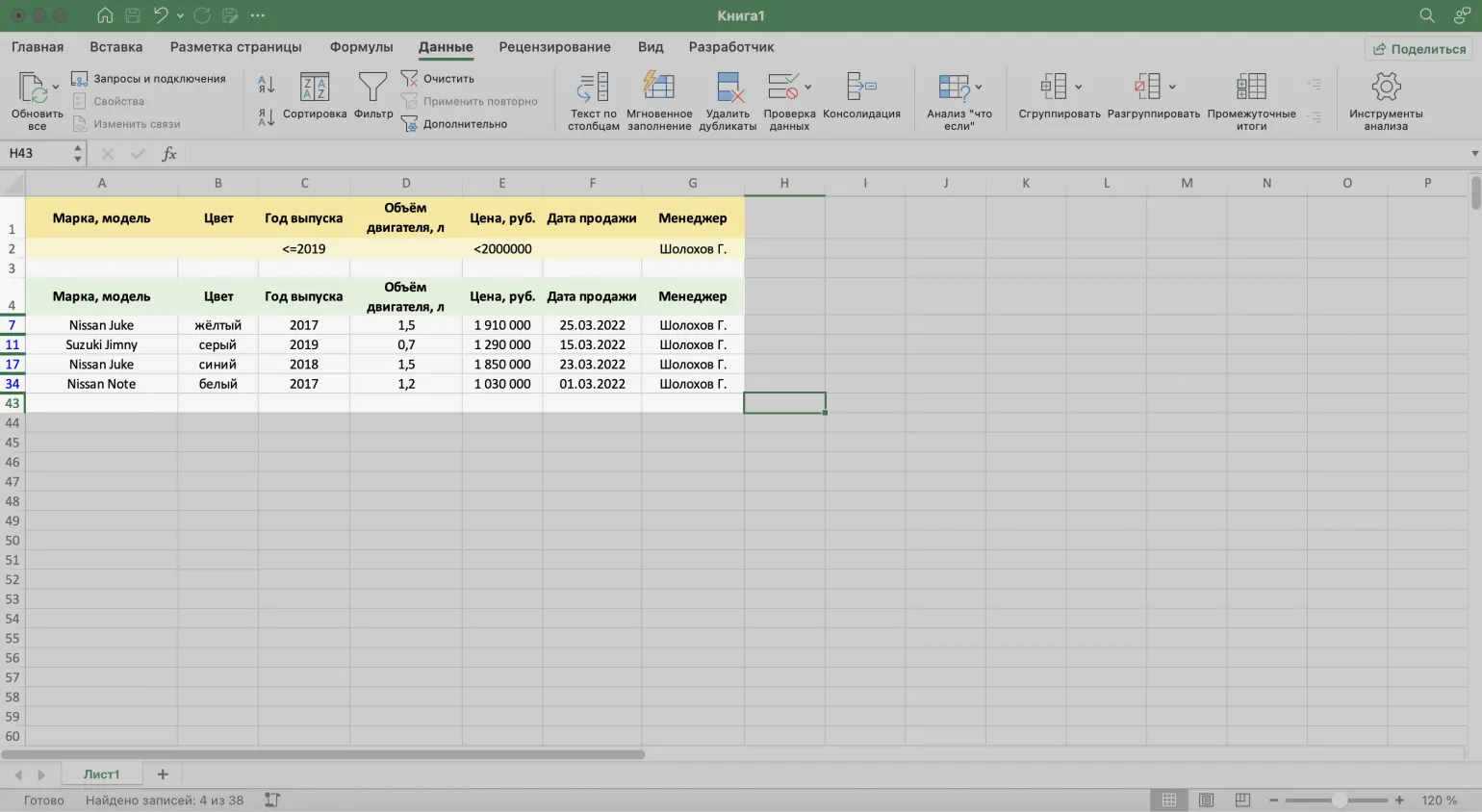Click the Filter funnel icon
1482x812 pixels.
372,89
